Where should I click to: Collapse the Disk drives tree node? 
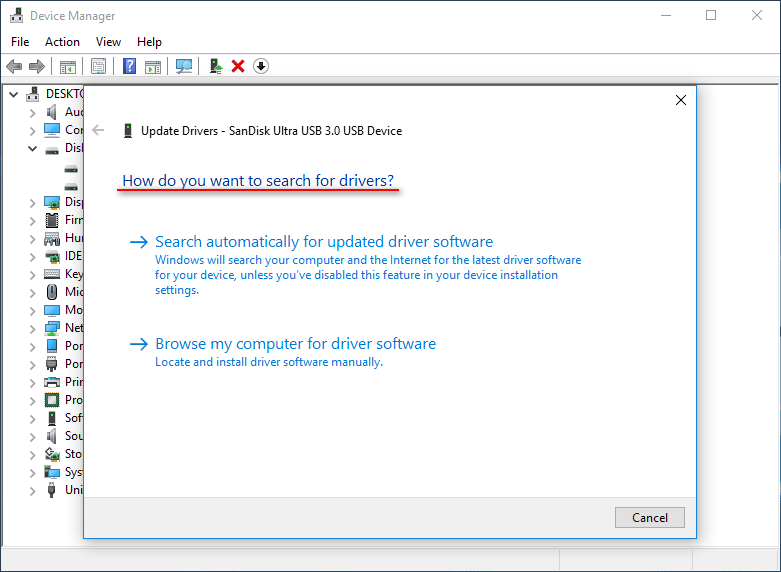pyautogui.click(x=32, y=148)
